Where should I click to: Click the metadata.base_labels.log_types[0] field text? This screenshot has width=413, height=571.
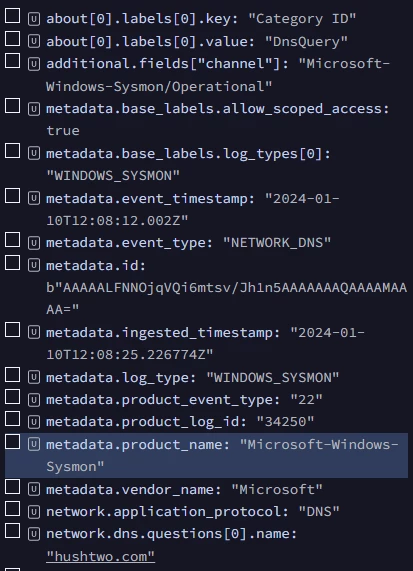[x=188, y=165]
